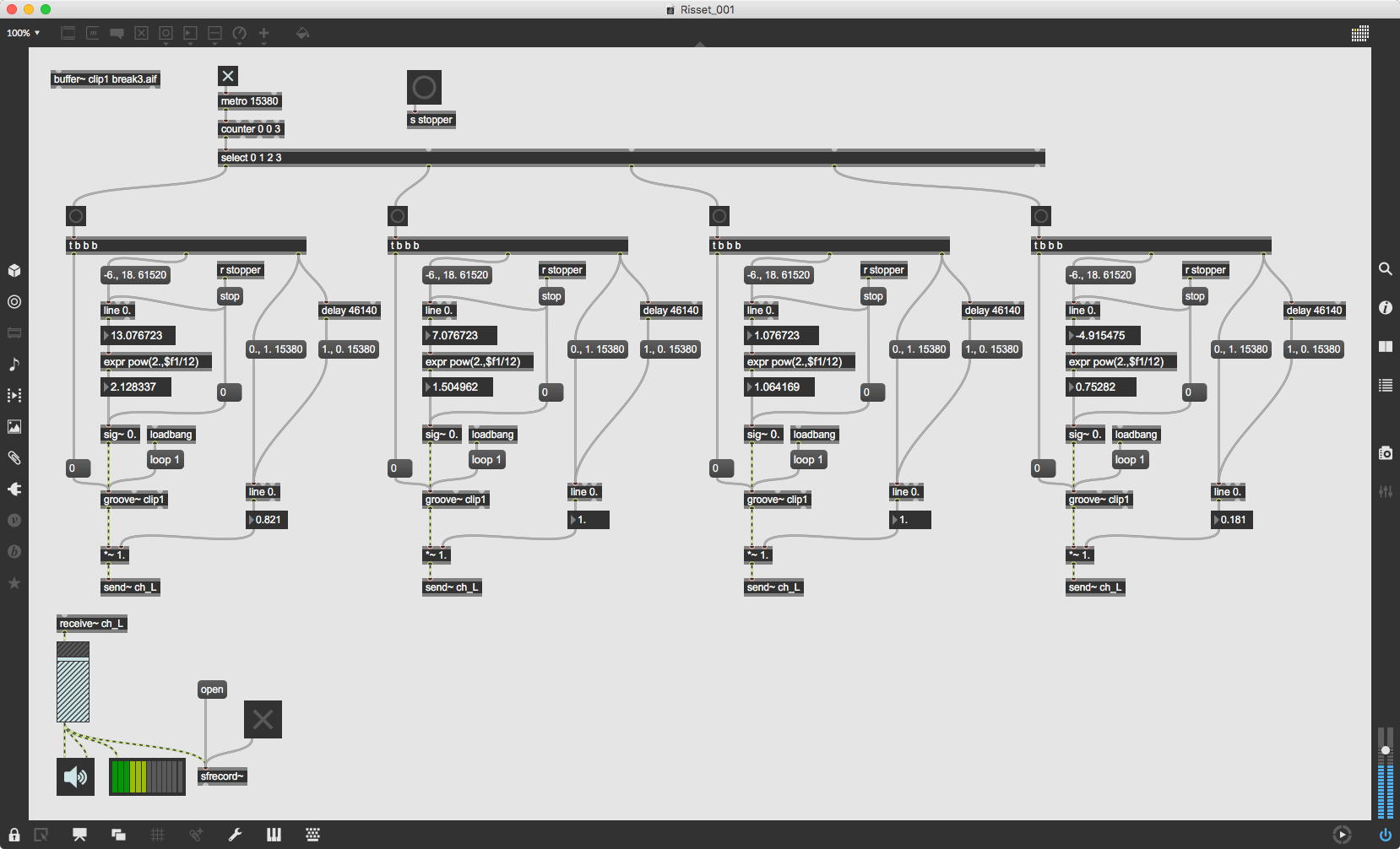Image resolution: width=1400 pixels, height=849 pixels.
Task: Open the slider palette in top toolbar
Action: point(215,34)
